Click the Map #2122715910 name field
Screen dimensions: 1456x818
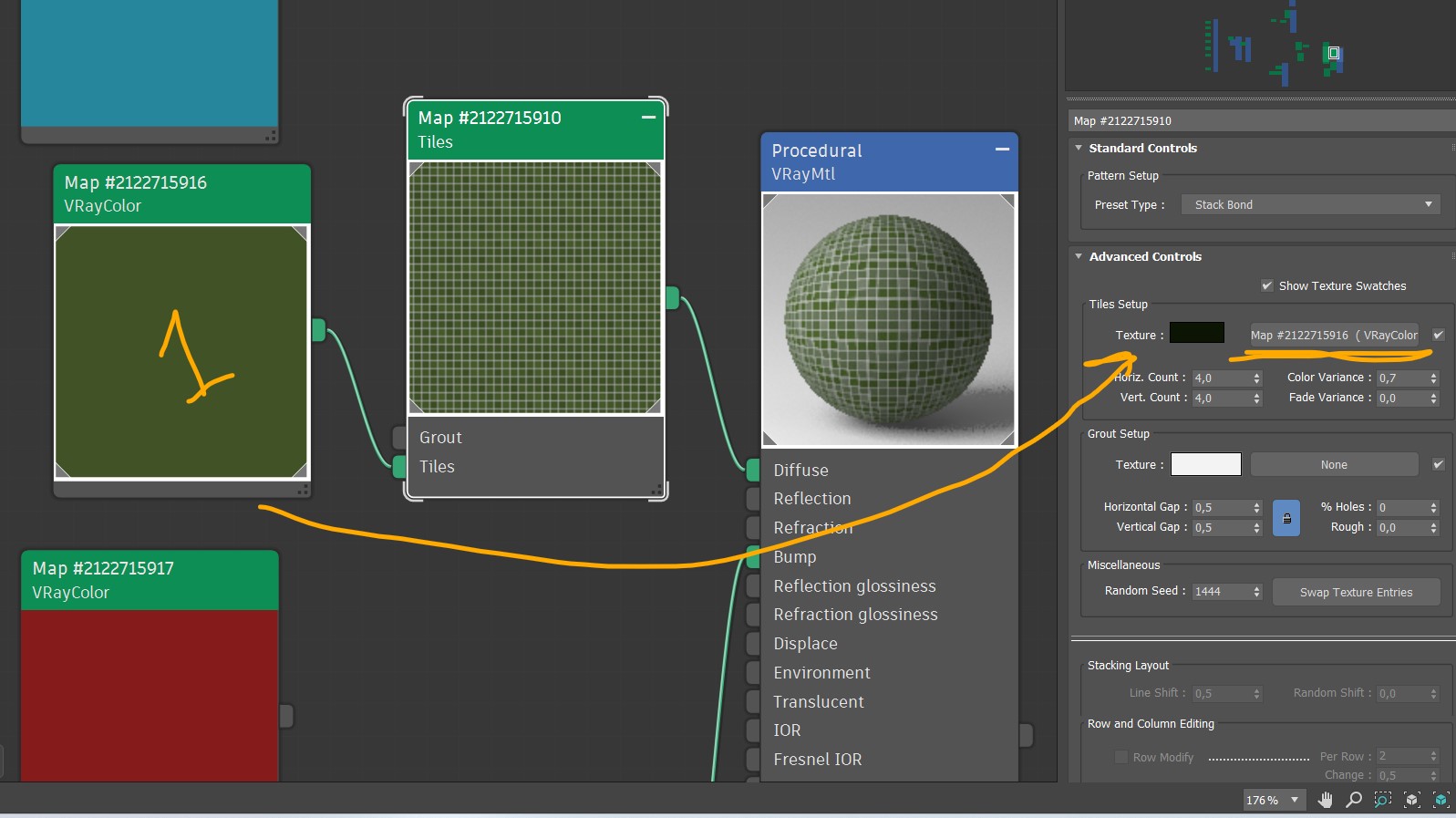1258,120
